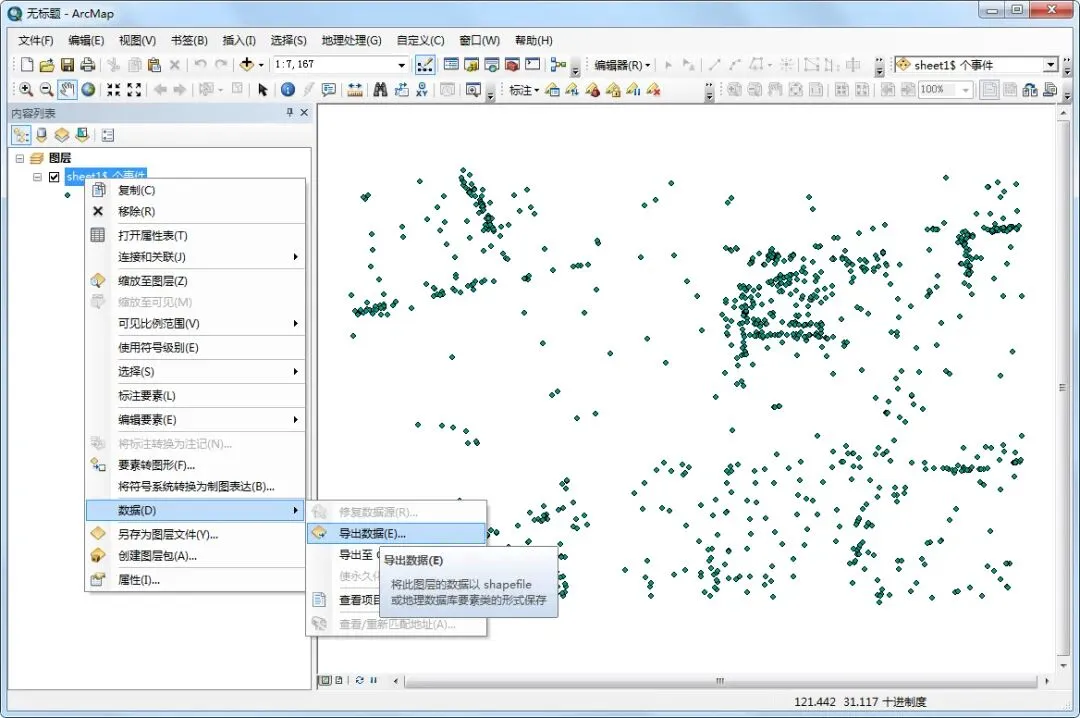Viewport: 1080px width, 718px height.
Task: Open the Catalog window icon
Action: tap(472, 65)
